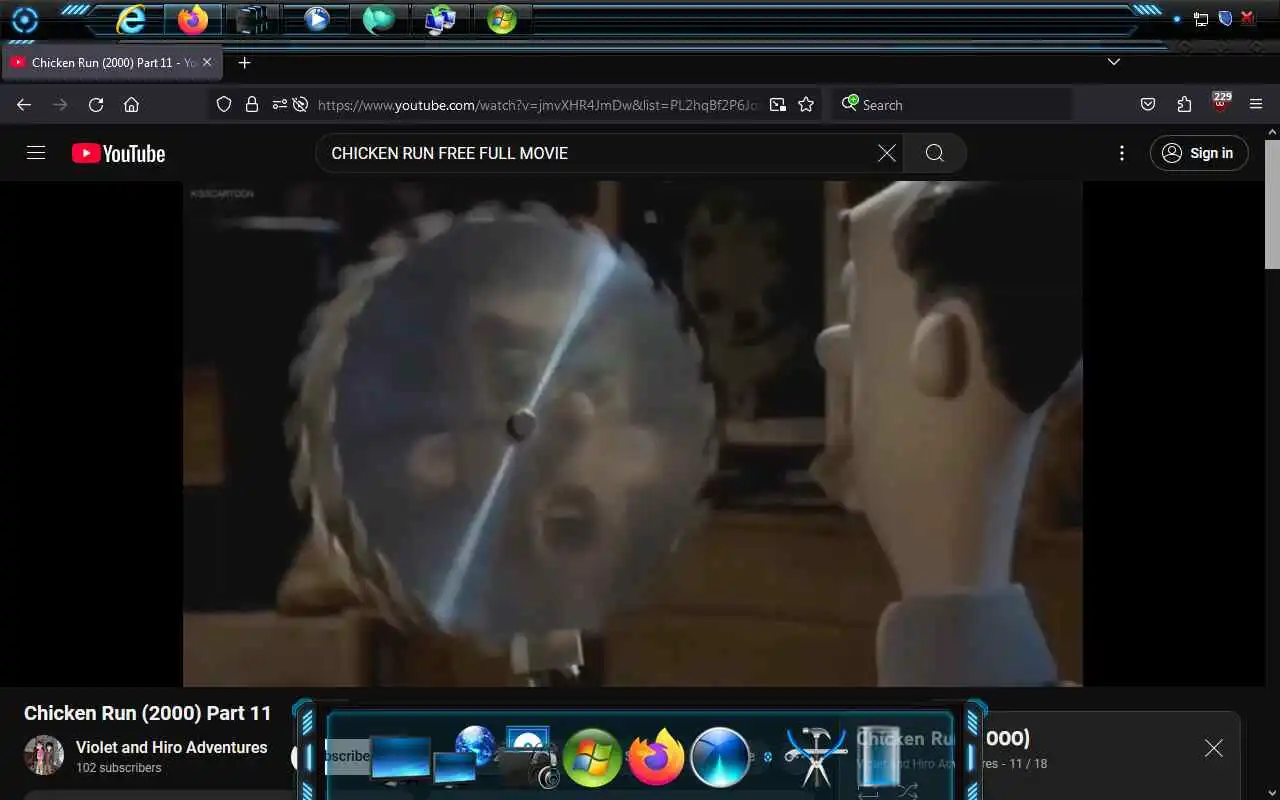Click the YouTube URL address field
Screen dimensions: 1280x800
click(x=540, y=105)
